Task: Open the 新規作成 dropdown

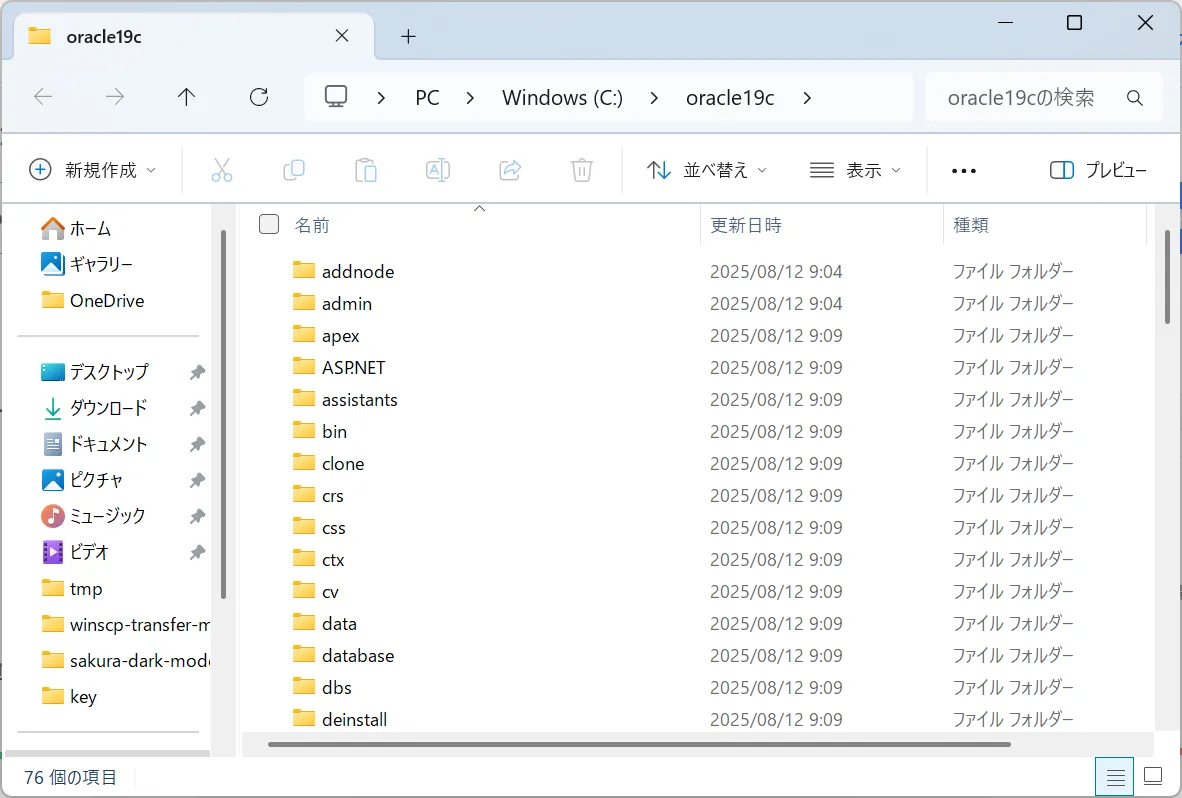Action: (x=93, y=170)
